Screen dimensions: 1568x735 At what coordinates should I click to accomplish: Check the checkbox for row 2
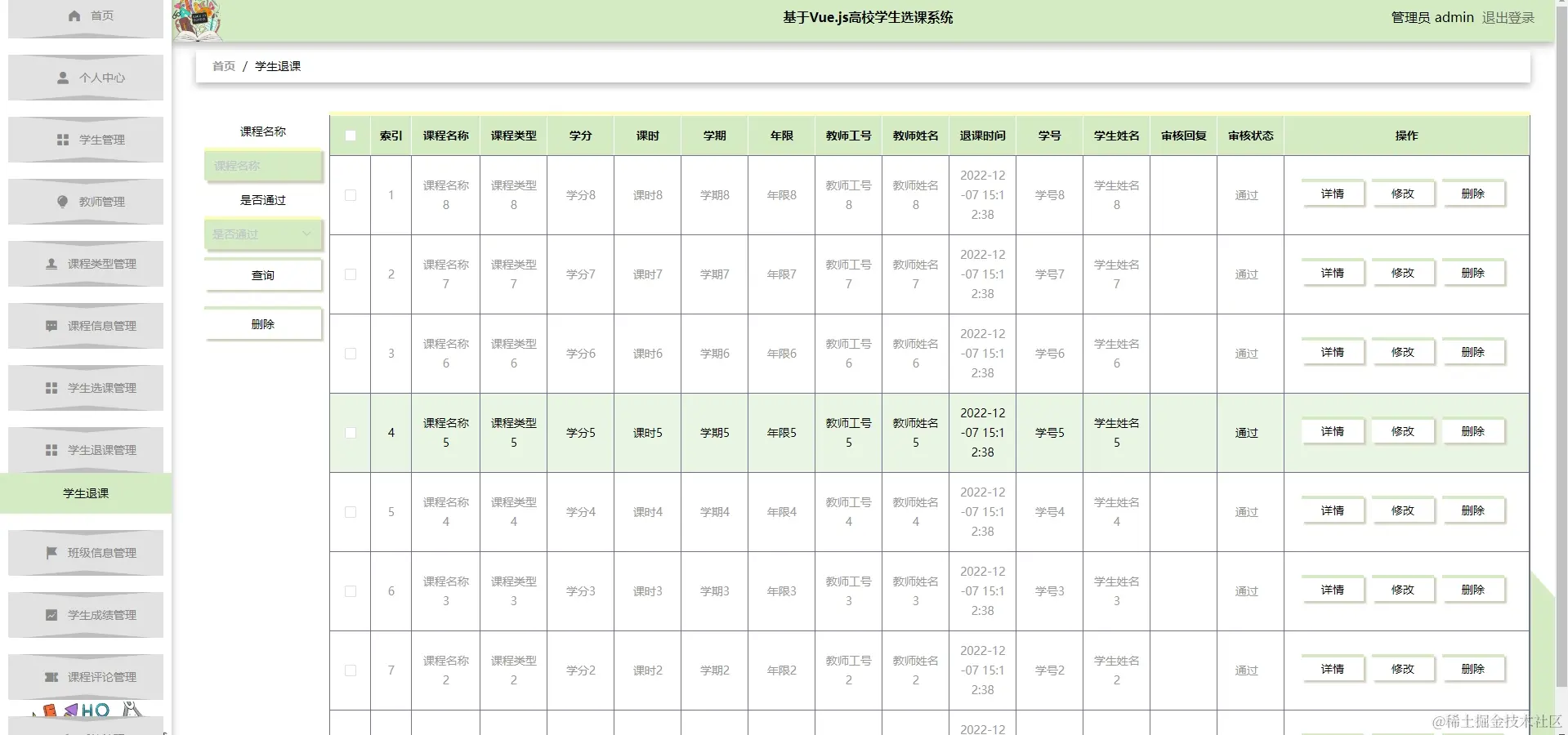[x=351, y=274]
